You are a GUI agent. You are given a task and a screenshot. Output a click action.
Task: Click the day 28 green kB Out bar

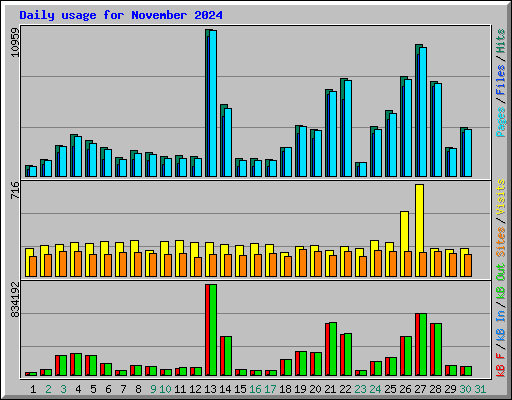[438, 350]
